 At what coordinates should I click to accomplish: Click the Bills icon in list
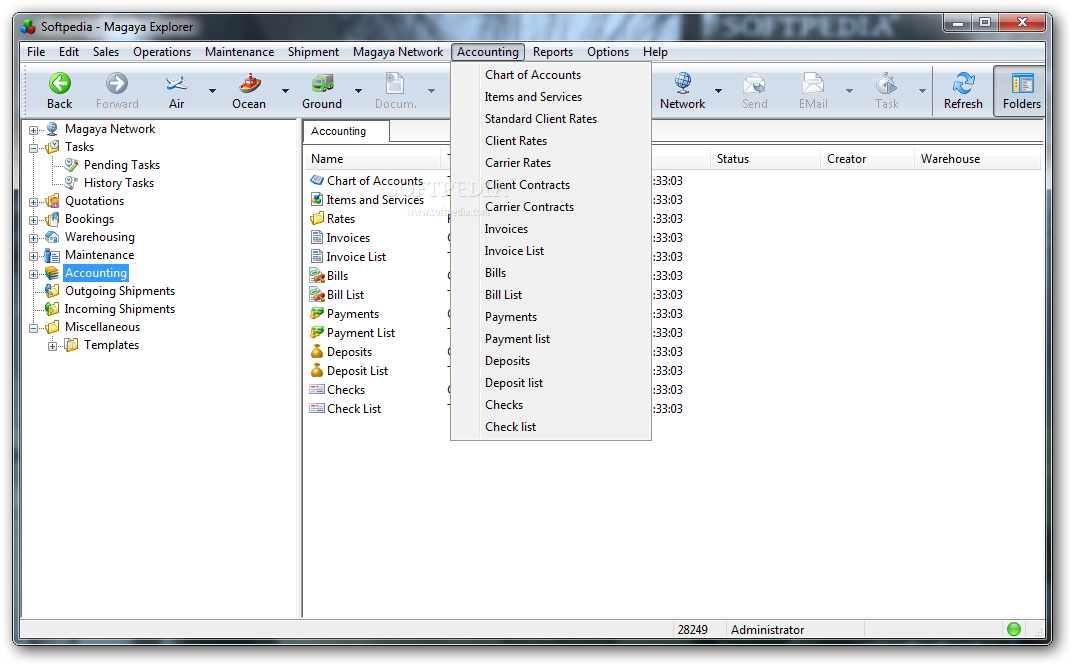tap(317, 275)
